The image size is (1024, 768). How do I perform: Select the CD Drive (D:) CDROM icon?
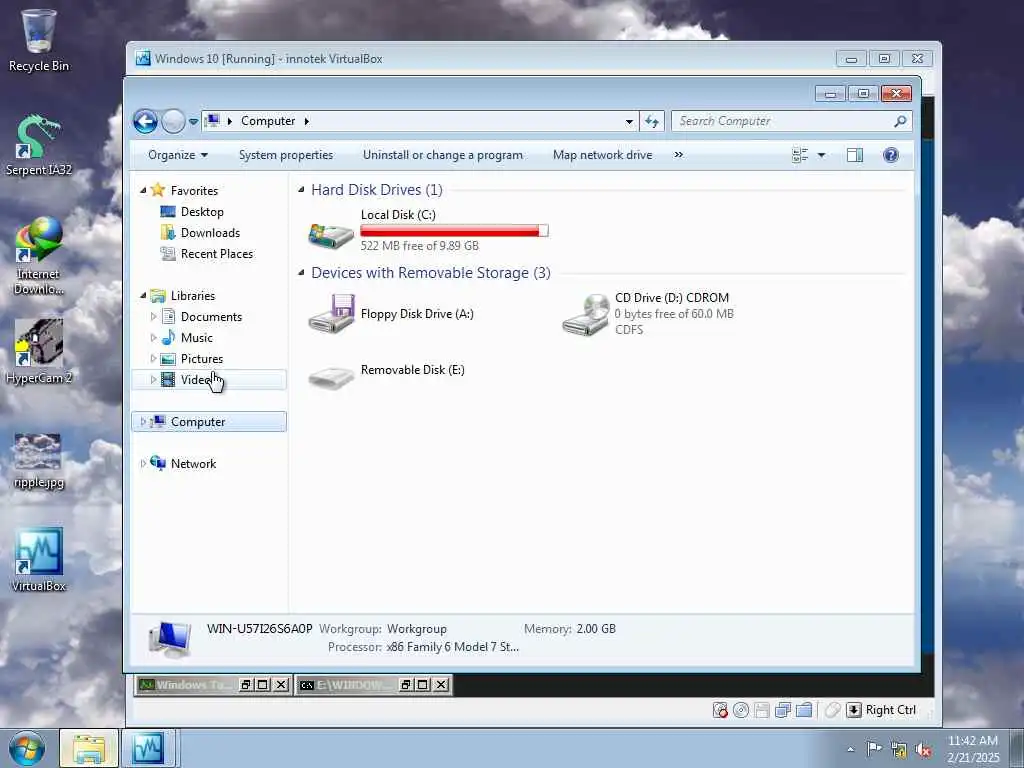(586, 314)
